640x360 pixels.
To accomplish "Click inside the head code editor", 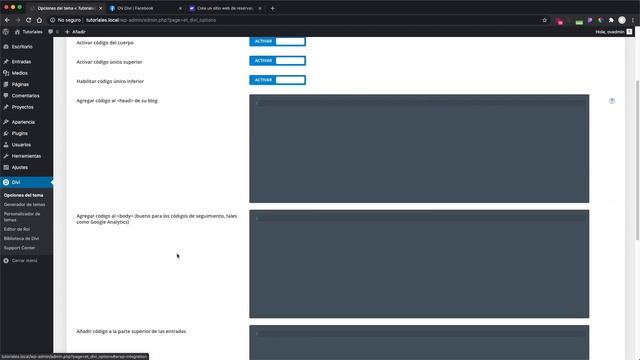I will [419, 149].
